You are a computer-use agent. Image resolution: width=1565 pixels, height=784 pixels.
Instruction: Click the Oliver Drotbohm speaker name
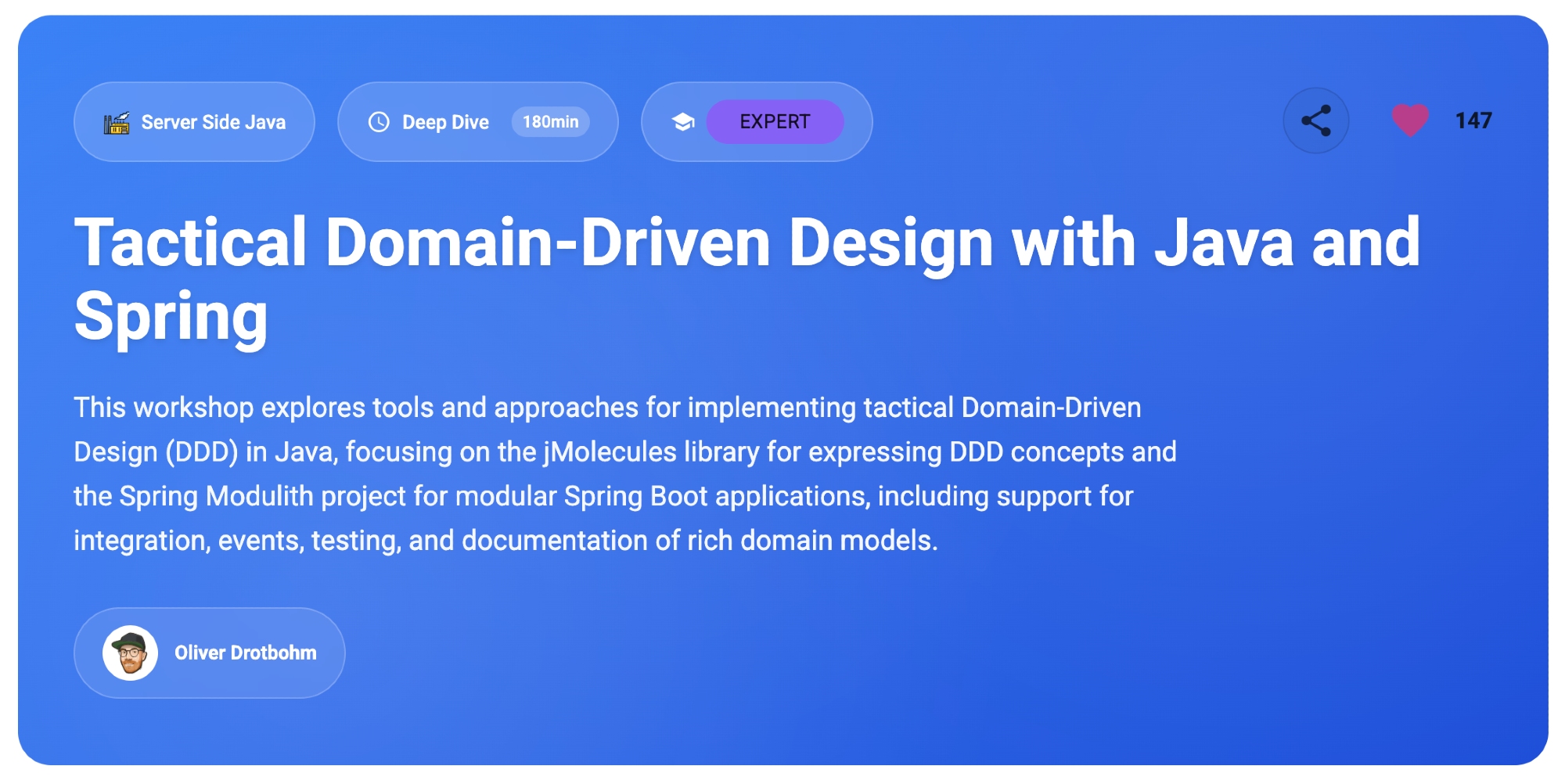point(245,653)
